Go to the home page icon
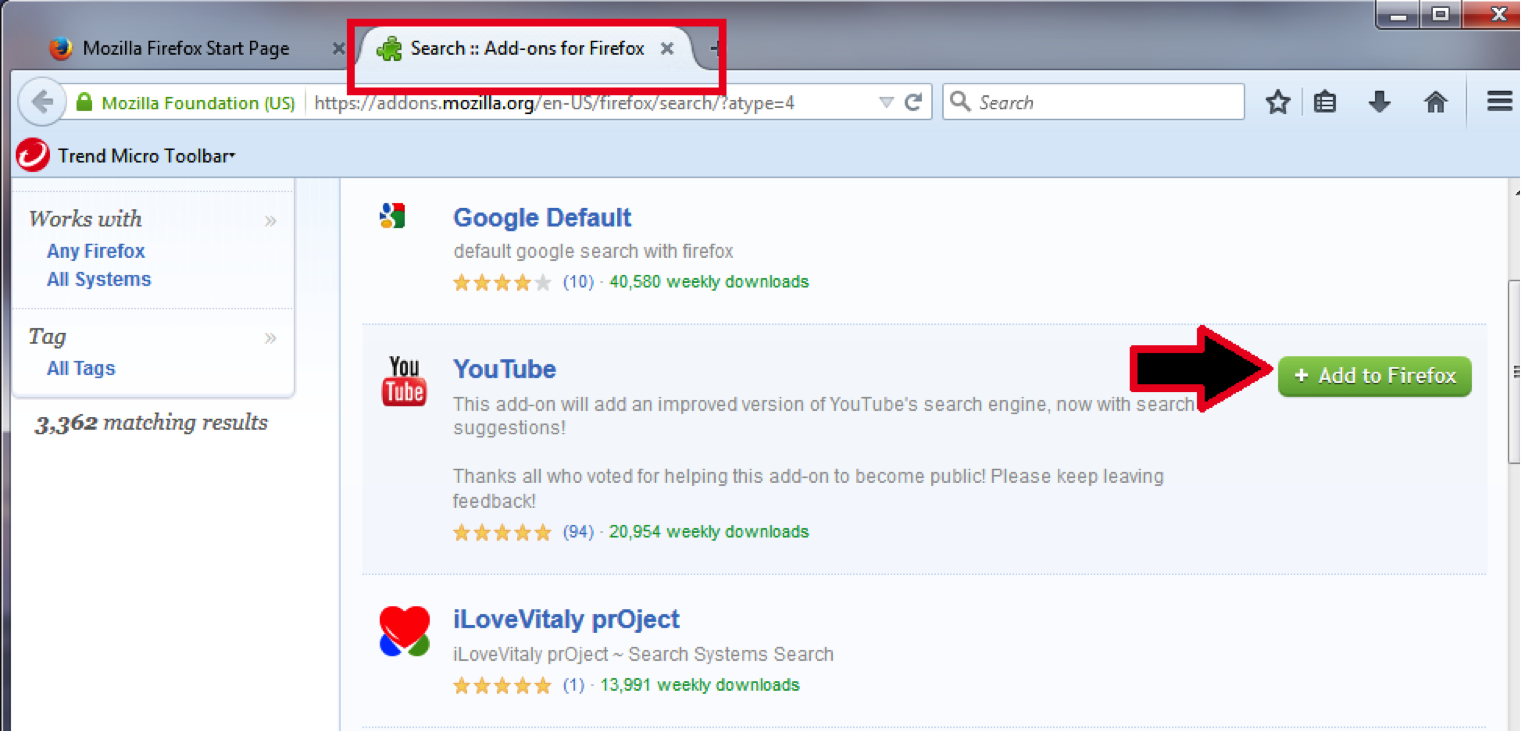Screen dimensions: 1521x732 coord(1436,102)
